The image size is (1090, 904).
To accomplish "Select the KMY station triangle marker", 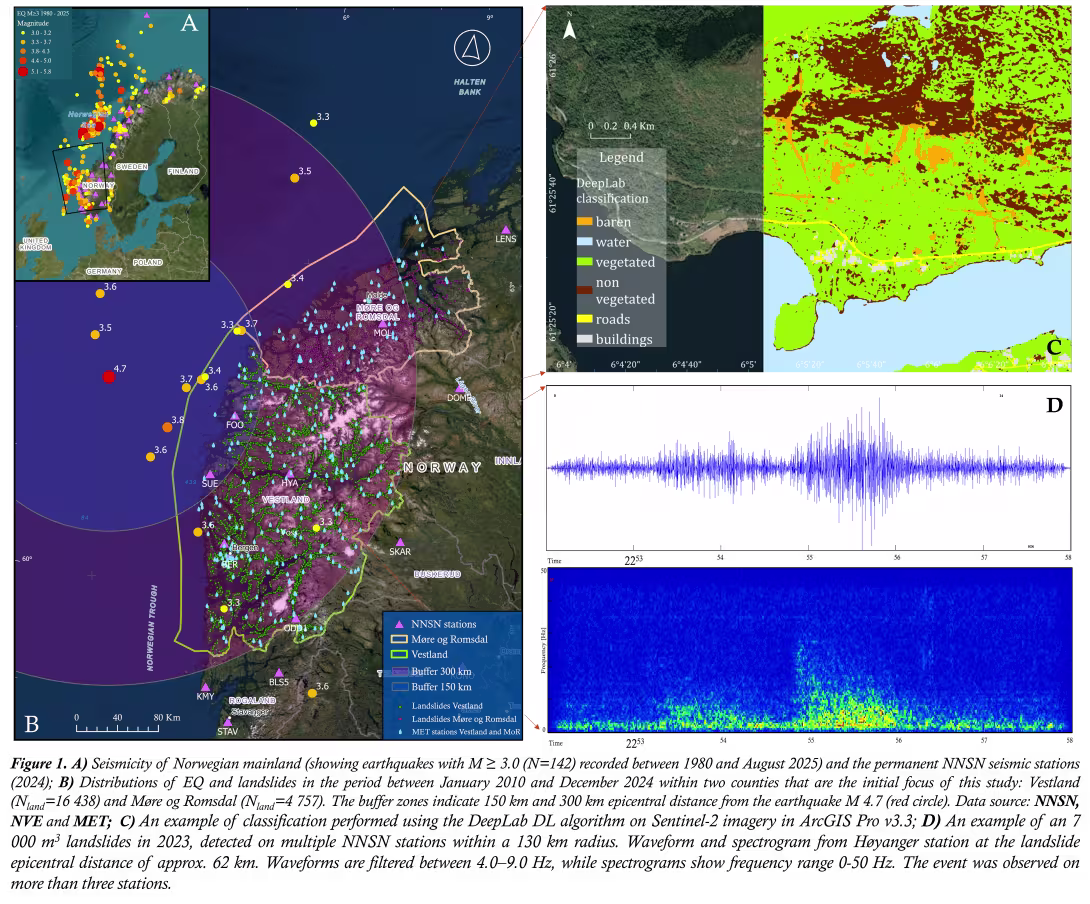I will click(x=206, y=687).
